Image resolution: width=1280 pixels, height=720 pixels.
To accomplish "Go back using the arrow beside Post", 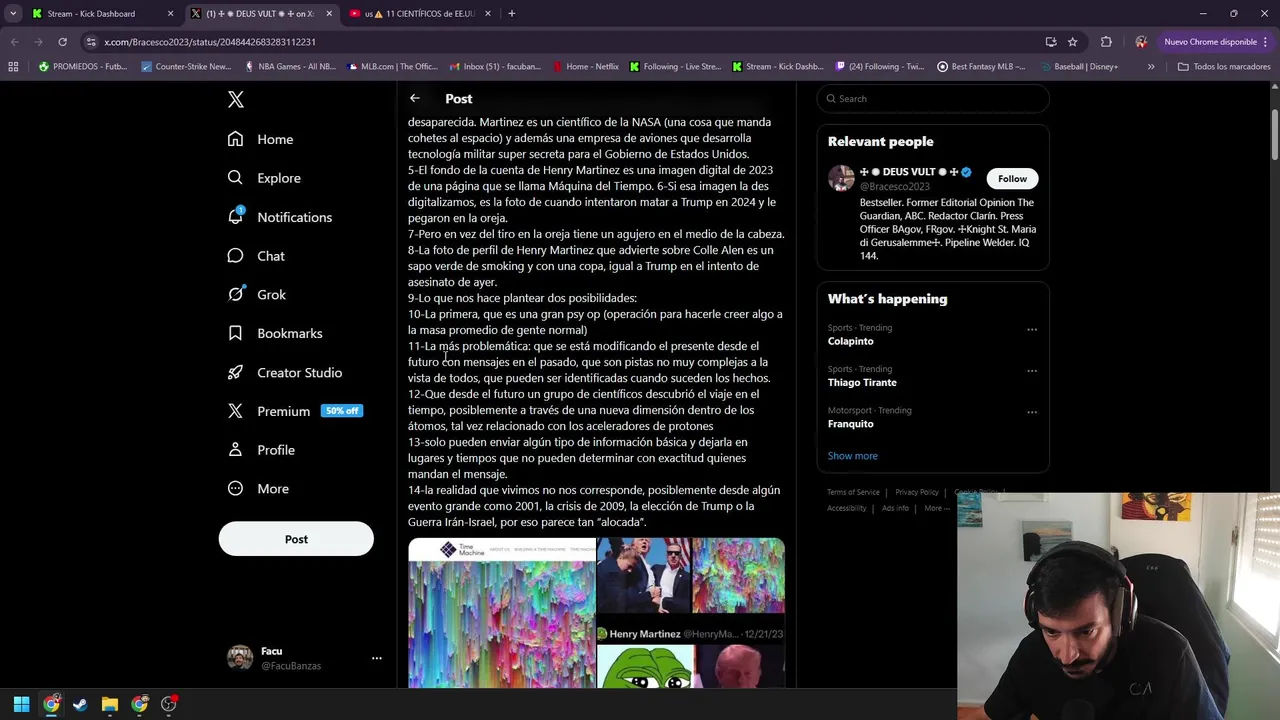I will tap(415, 98).
